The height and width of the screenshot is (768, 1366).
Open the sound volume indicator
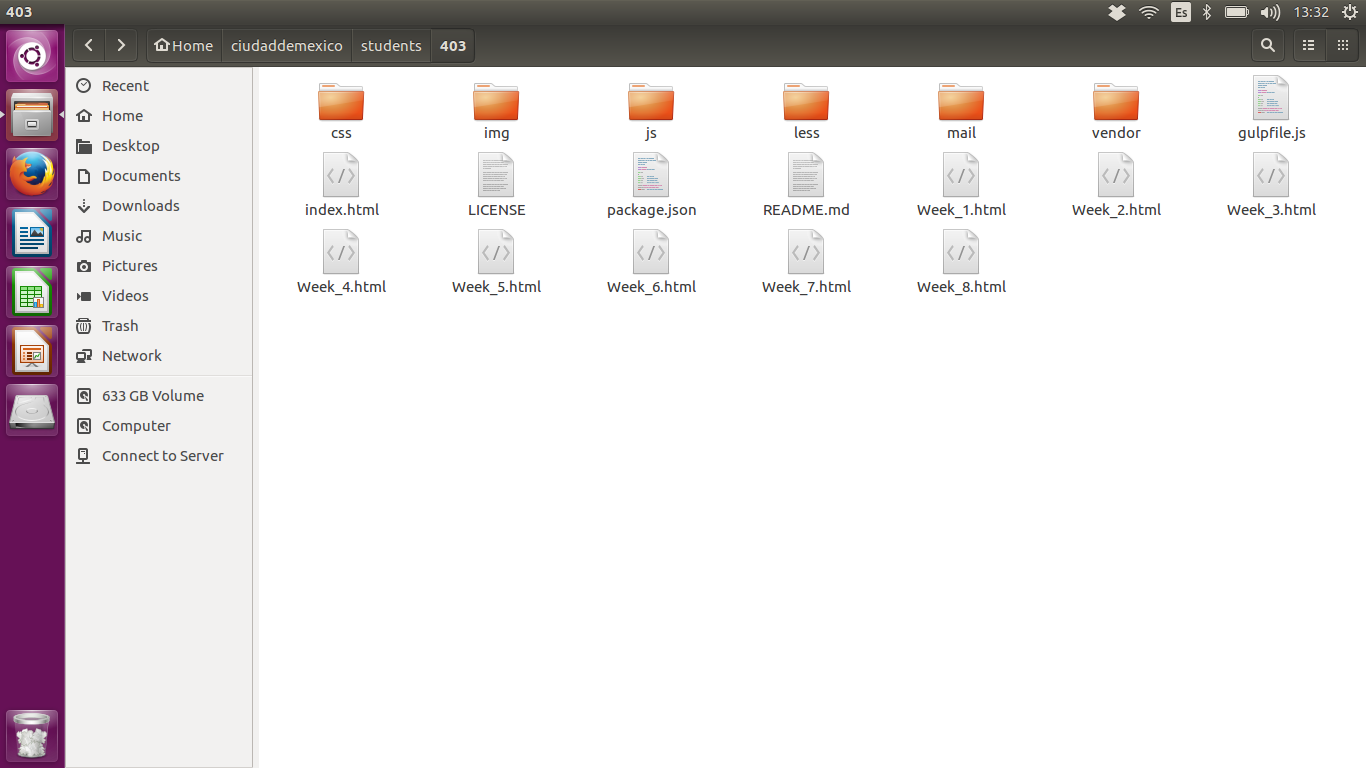(1270, 12)
